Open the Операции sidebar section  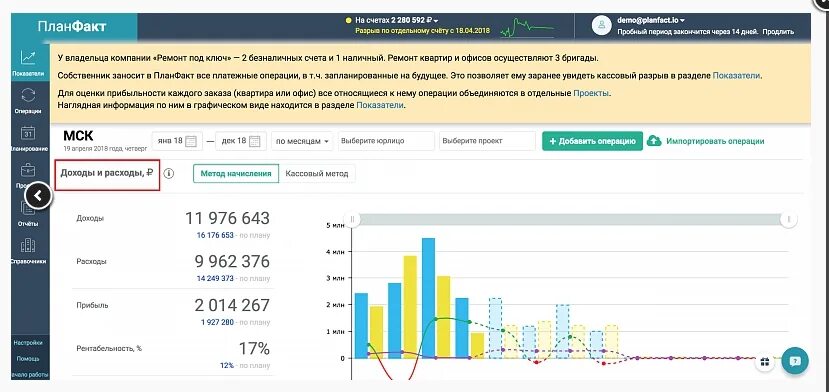[x=29, y=102]
